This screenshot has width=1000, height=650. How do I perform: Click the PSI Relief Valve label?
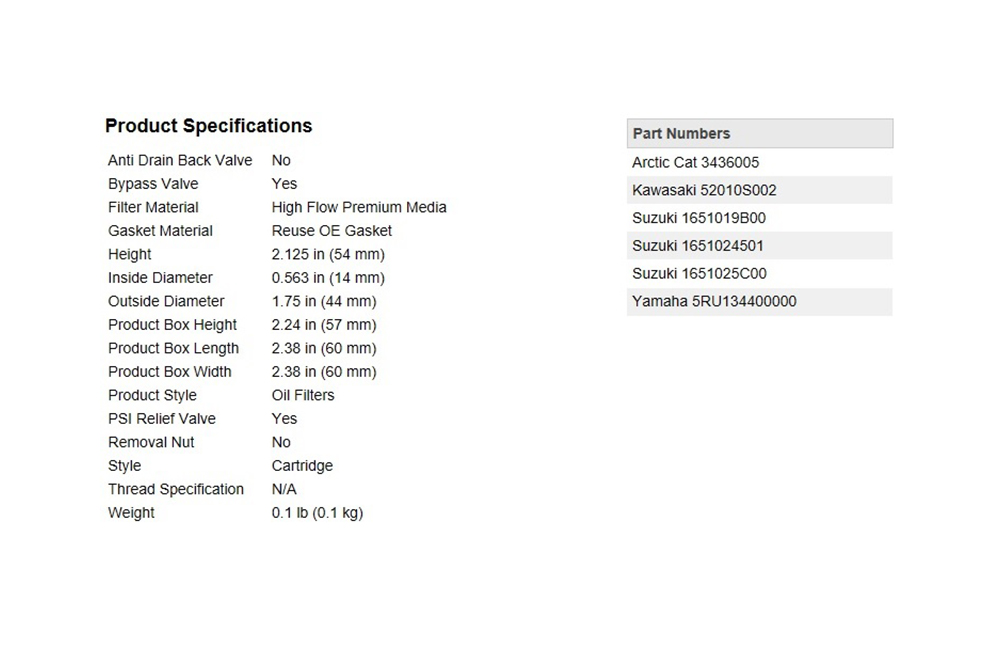coord(162,419)
